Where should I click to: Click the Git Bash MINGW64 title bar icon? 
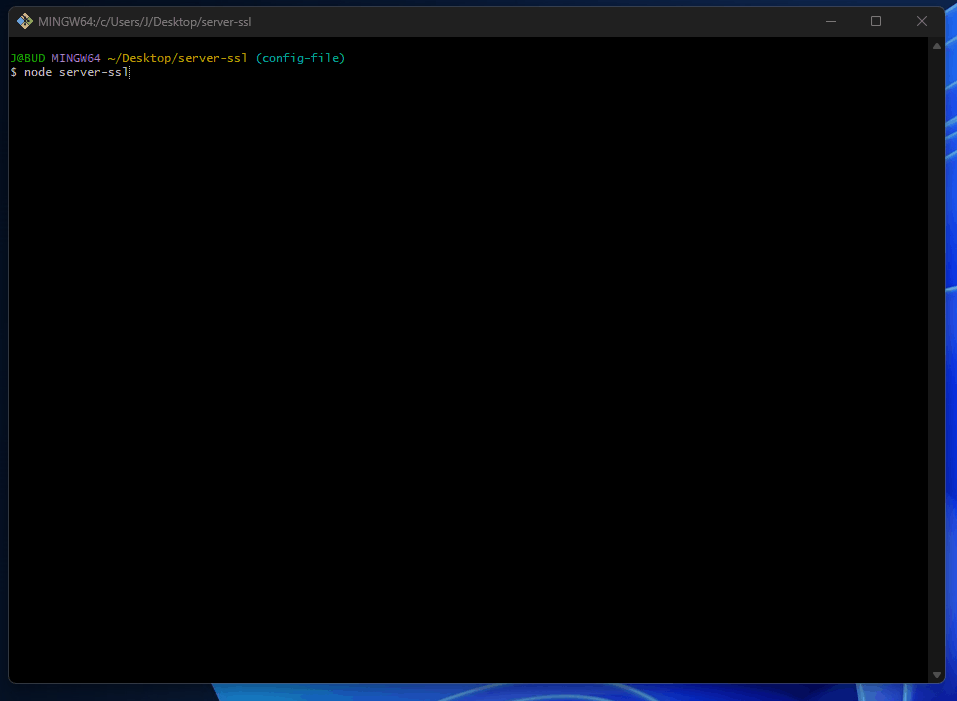coord(24,21)
